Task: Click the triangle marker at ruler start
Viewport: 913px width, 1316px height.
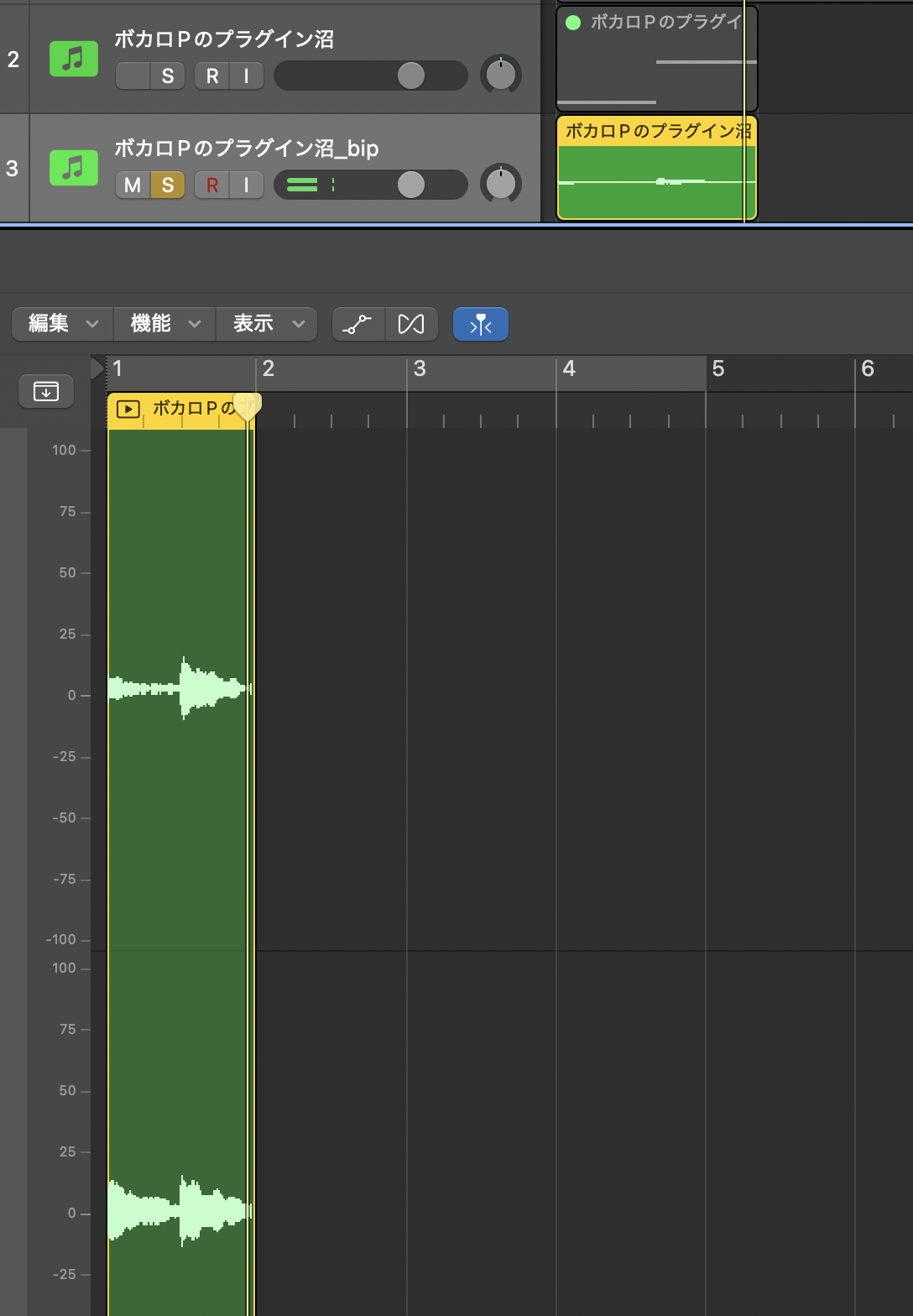Action: click(x=97, y=368)
